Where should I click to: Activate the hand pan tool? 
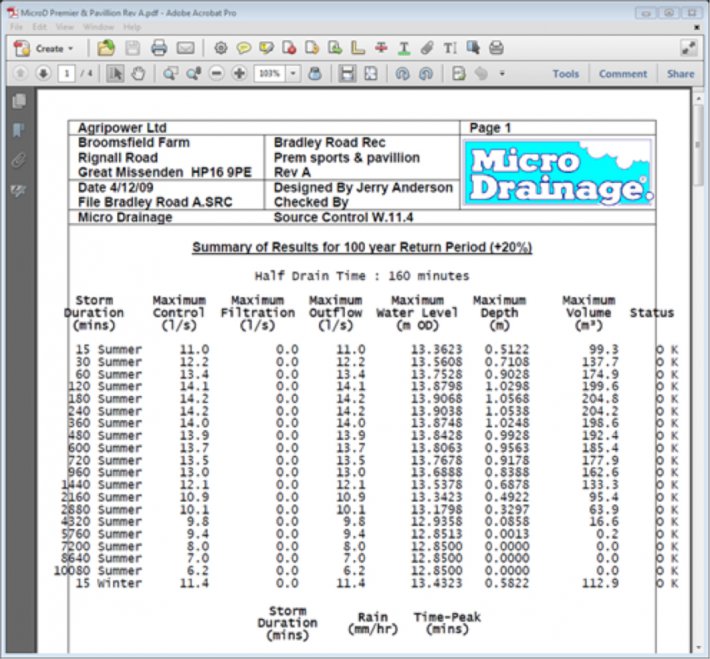[138, 73]
